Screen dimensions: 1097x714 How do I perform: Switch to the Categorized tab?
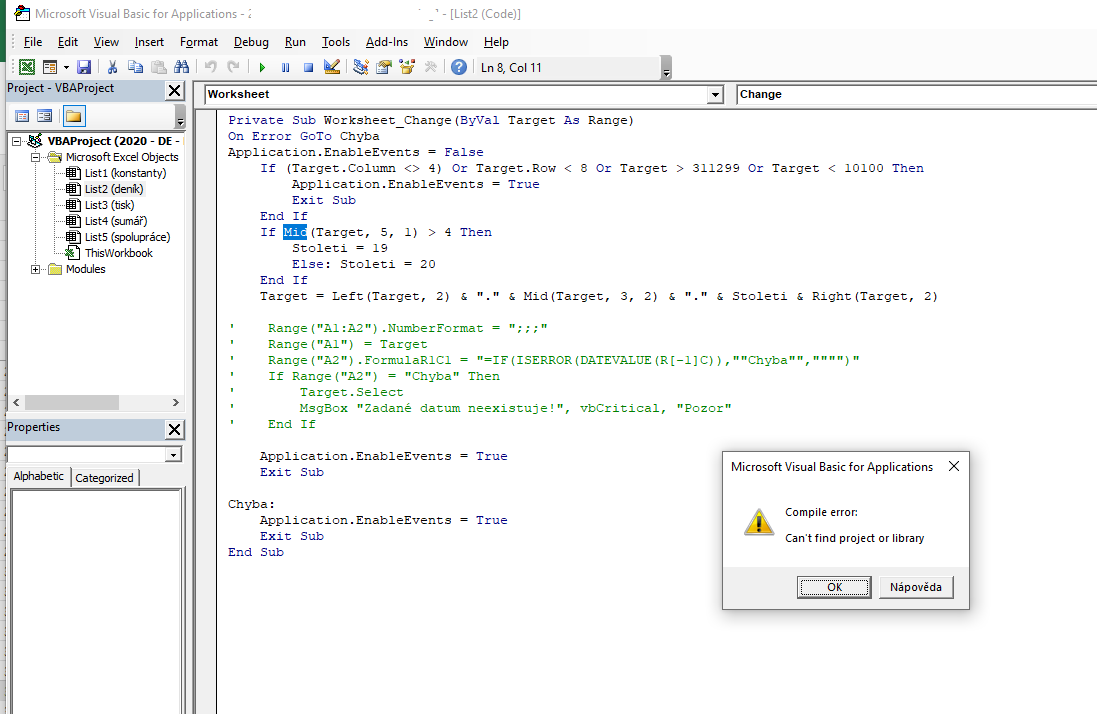[x=104, y=478]
